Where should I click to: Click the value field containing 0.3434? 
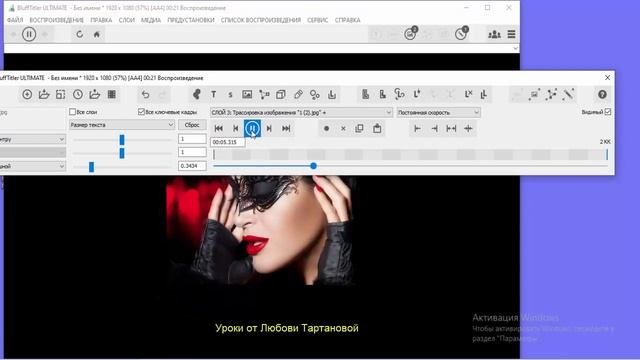point(192,166)
